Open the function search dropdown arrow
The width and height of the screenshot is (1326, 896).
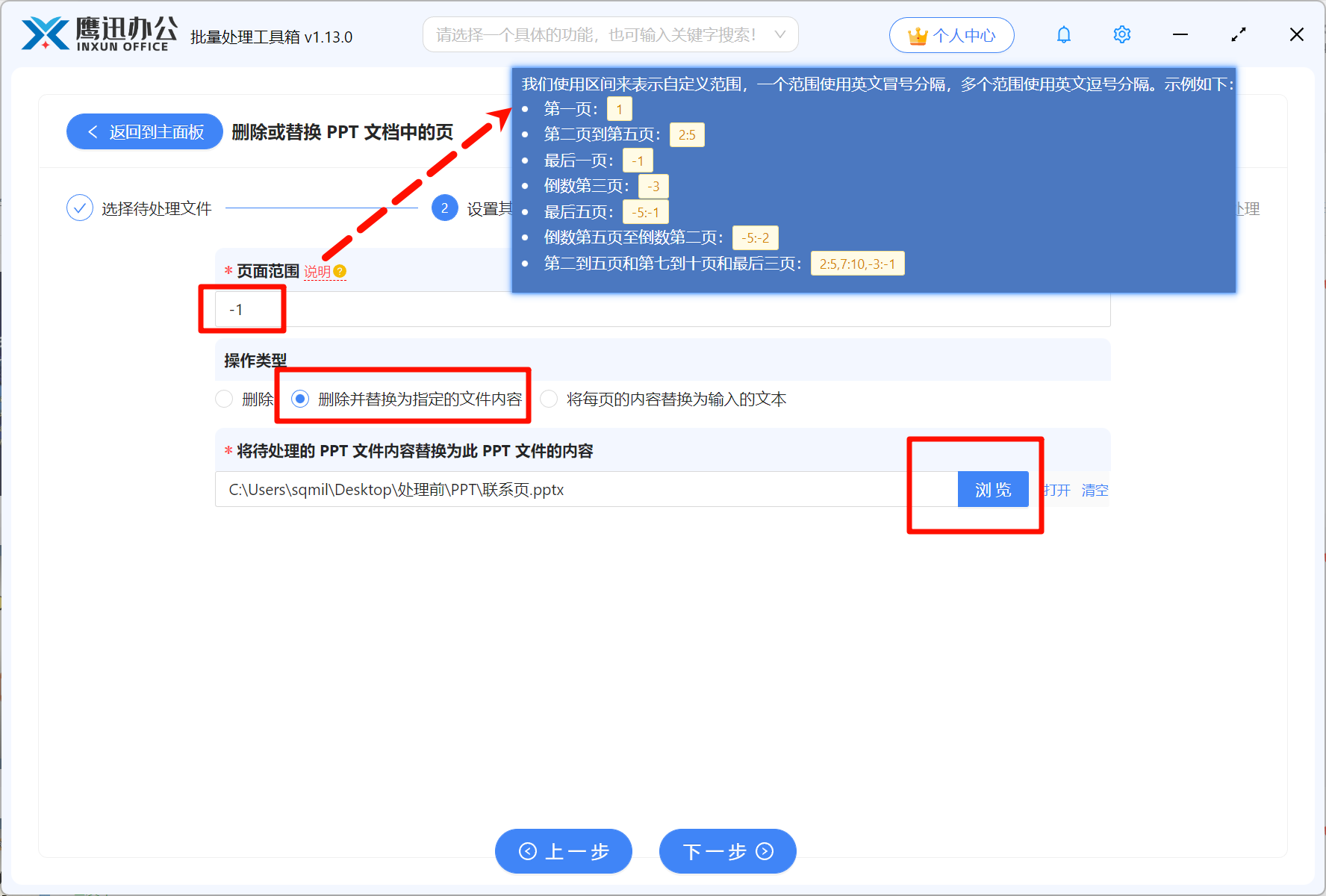click(x=779, y=34)
